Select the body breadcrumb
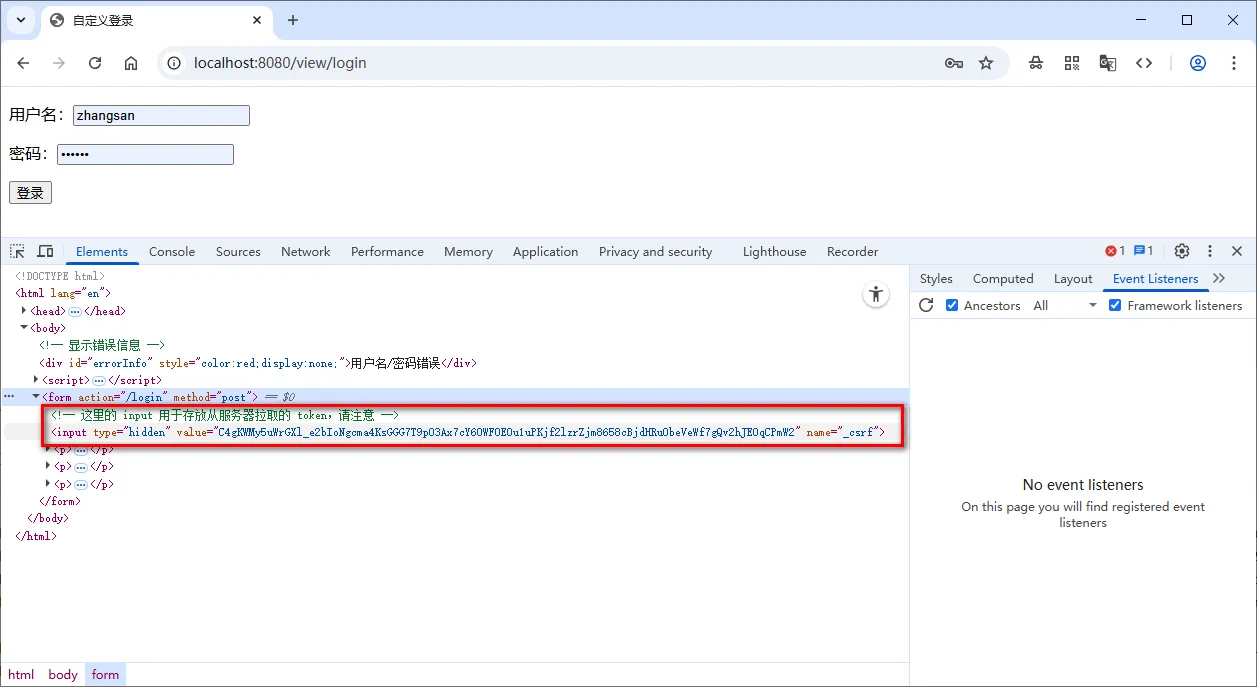1257x687 pixels. 63,674
